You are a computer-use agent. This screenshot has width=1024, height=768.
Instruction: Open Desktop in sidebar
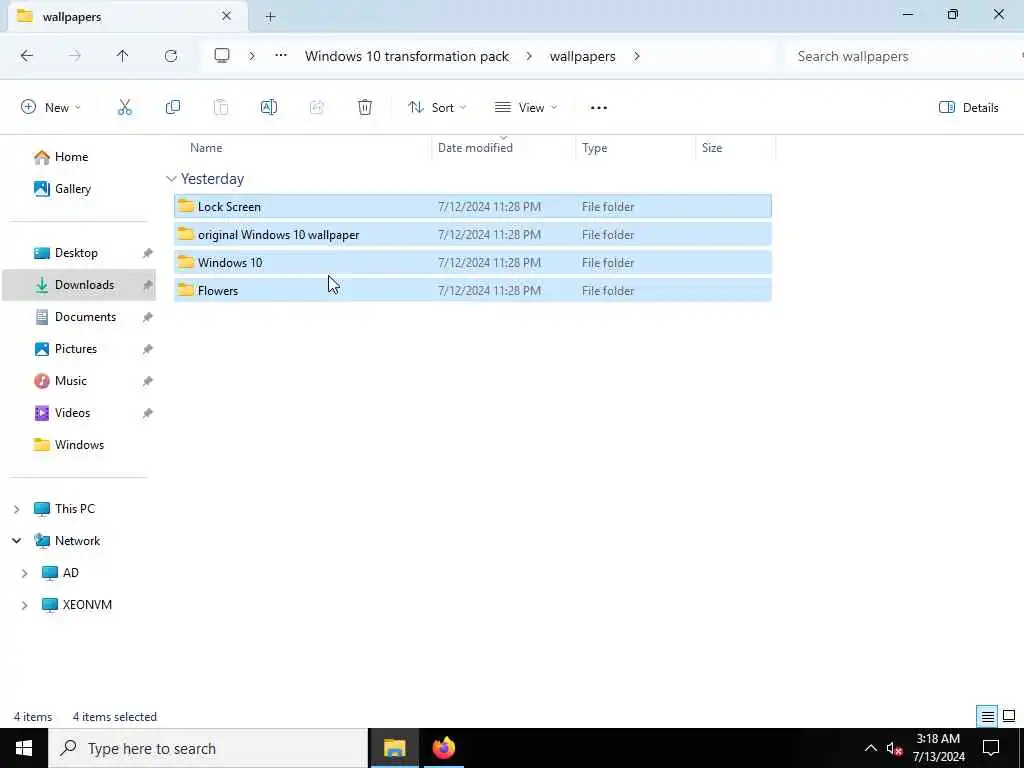[76, 253]
